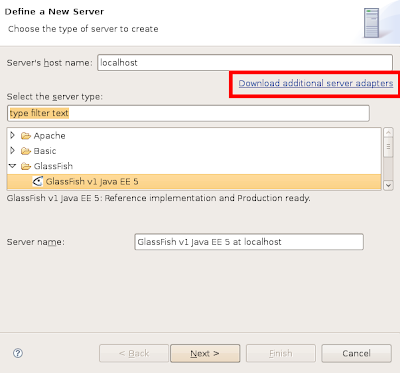Click the Next button
Image resolution: width=400 pixels, height=373 pixels.
coord(205,353)
